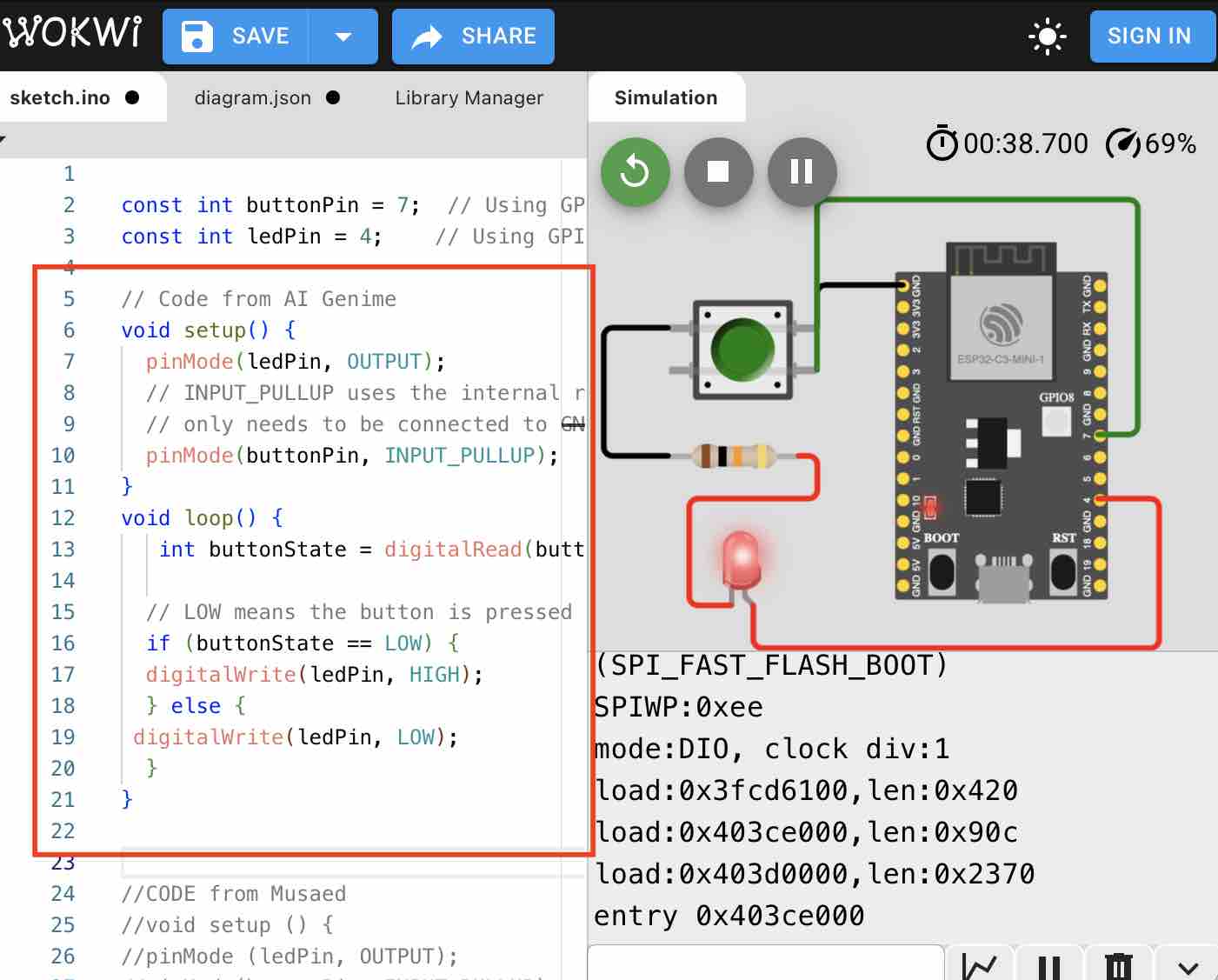The height and width of the screenshot is (980, 1218).
Task: Click the serial monitor input field
Action: [766, 963]
